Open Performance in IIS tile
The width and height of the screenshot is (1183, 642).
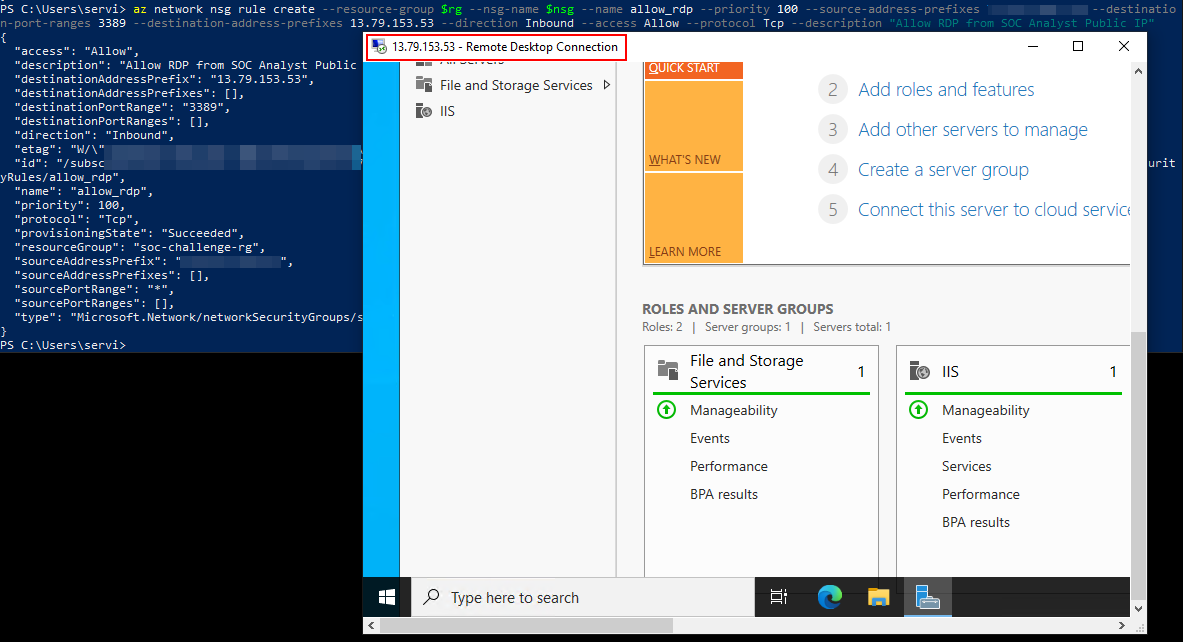[981, 494]
